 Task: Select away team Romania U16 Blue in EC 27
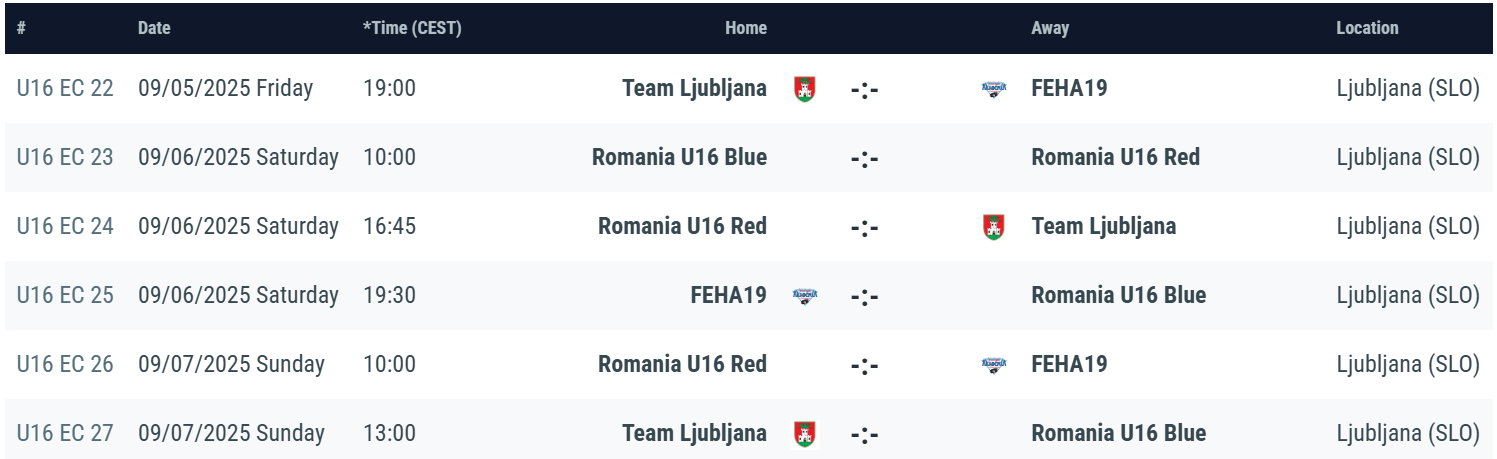tap(1118, 433)
